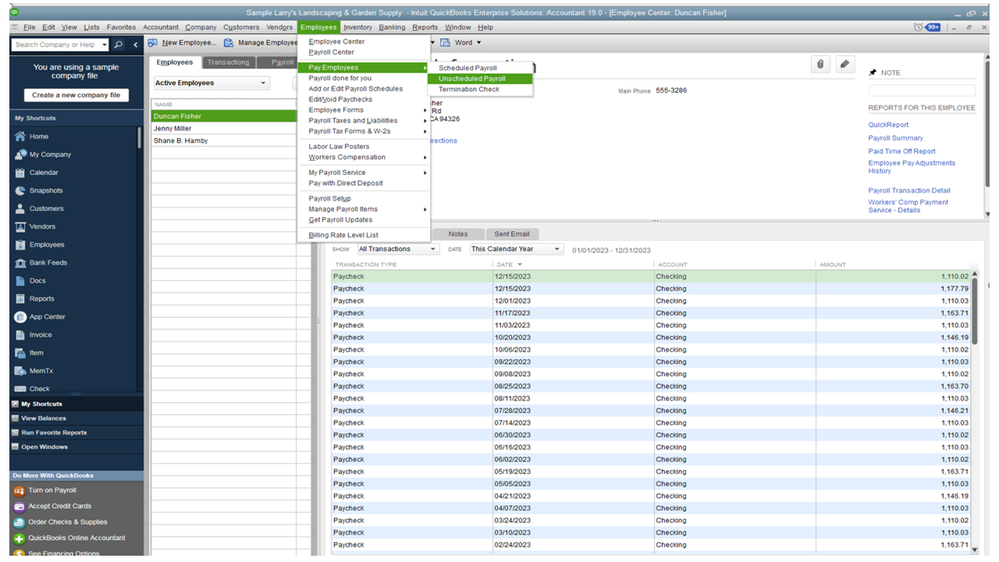Open the All Transactions show dropdown
Screen dimensions: 999x562
tap(432, 250)
